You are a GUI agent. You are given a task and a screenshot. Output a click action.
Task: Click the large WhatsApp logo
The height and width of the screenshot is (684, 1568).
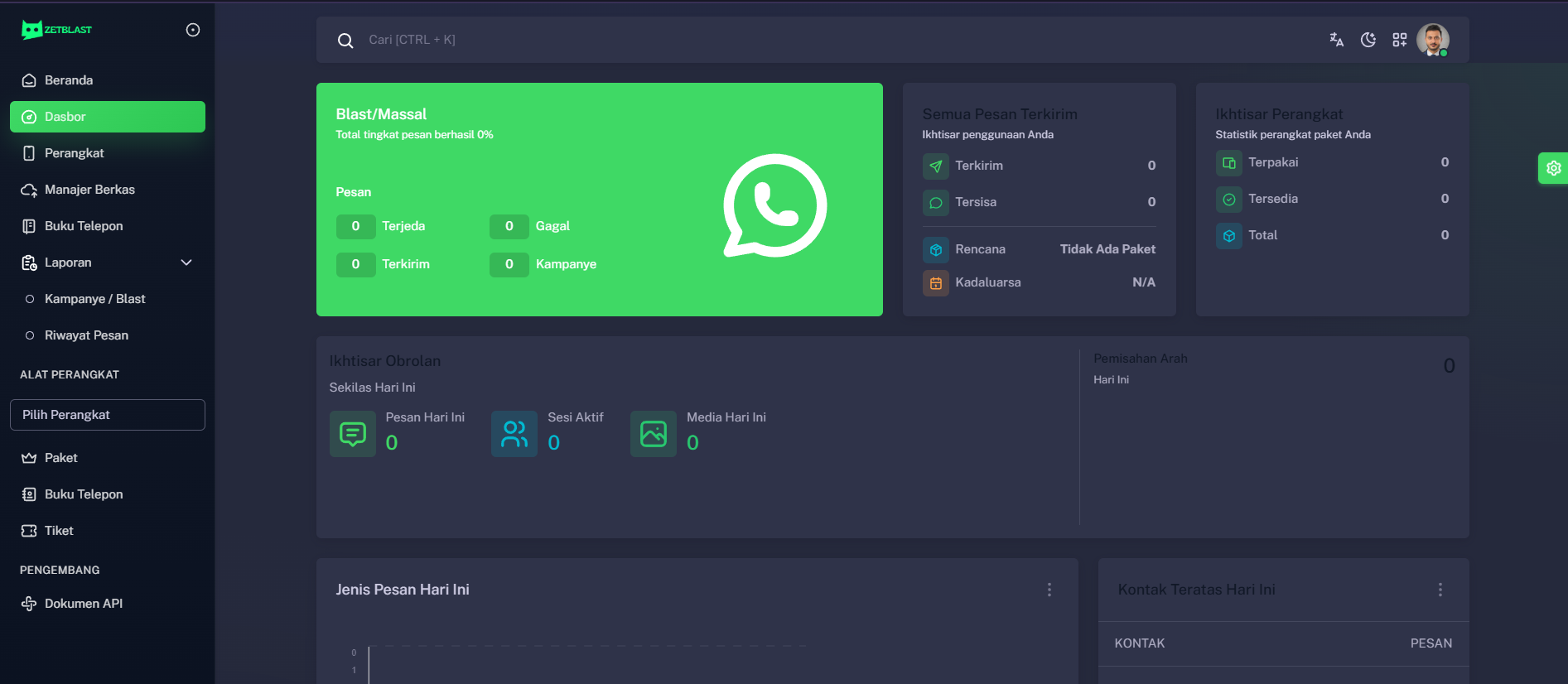pos(774,205)
